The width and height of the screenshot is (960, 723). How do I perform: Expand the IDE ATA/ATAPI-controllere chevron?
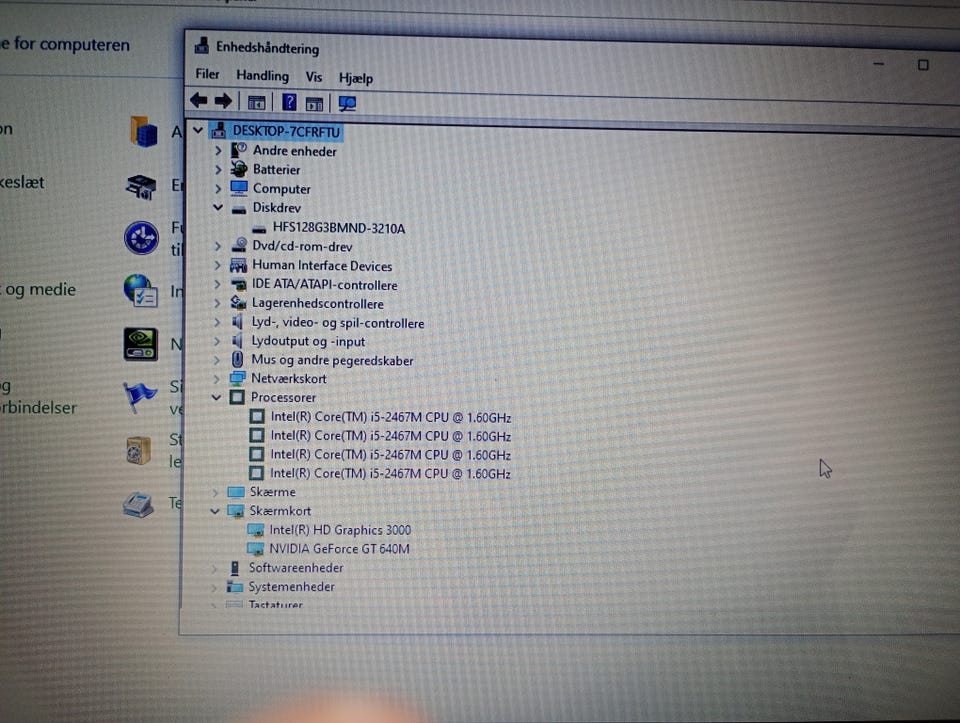pos(217,284)
